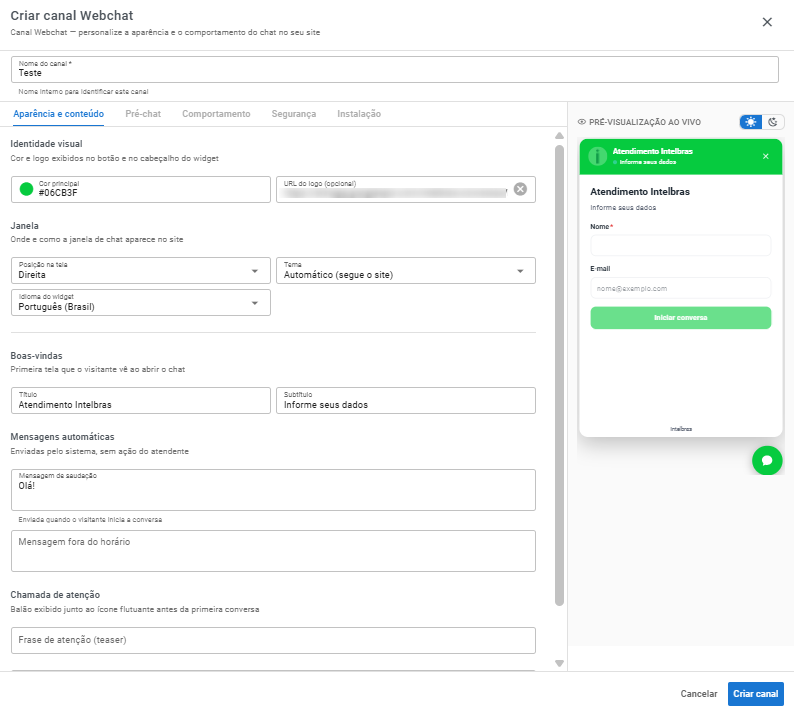Clear the logo URL field
This screenshot has height=712, width=794.
tap(520, 189)
